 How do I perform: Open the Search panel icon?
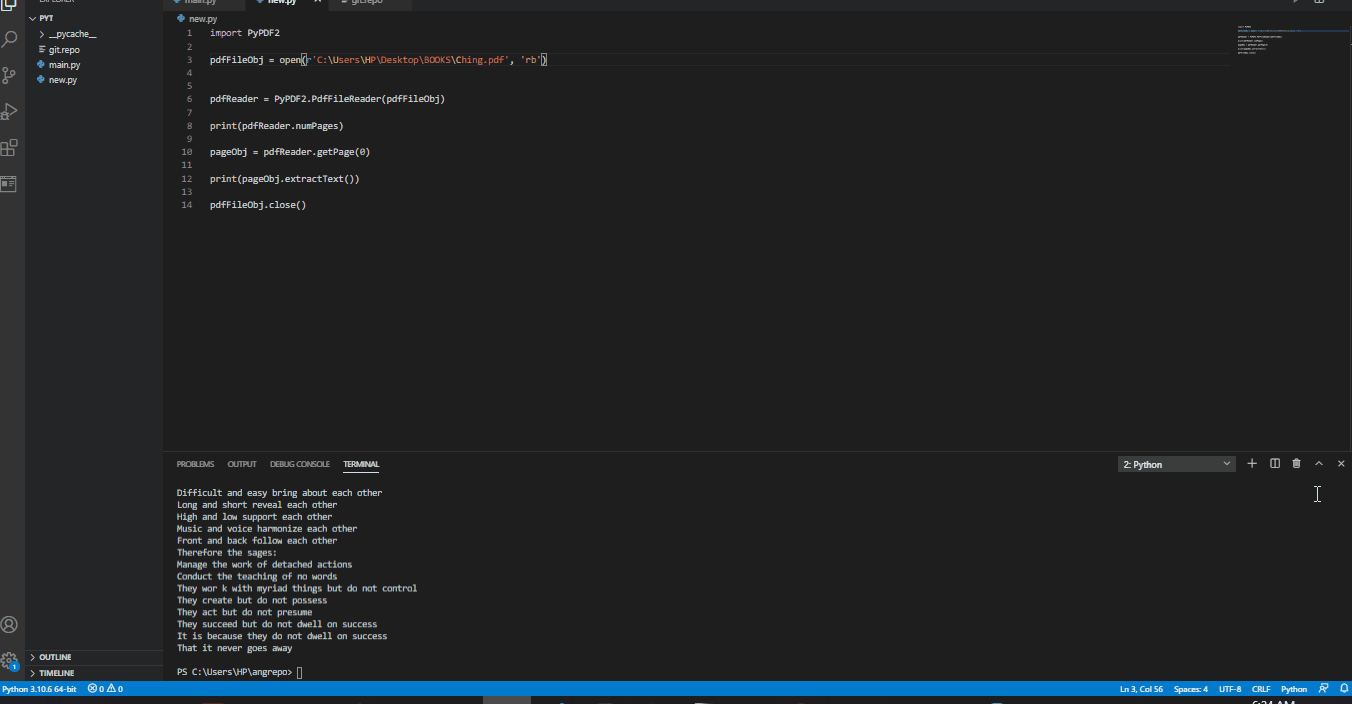[x=10, y=39]
